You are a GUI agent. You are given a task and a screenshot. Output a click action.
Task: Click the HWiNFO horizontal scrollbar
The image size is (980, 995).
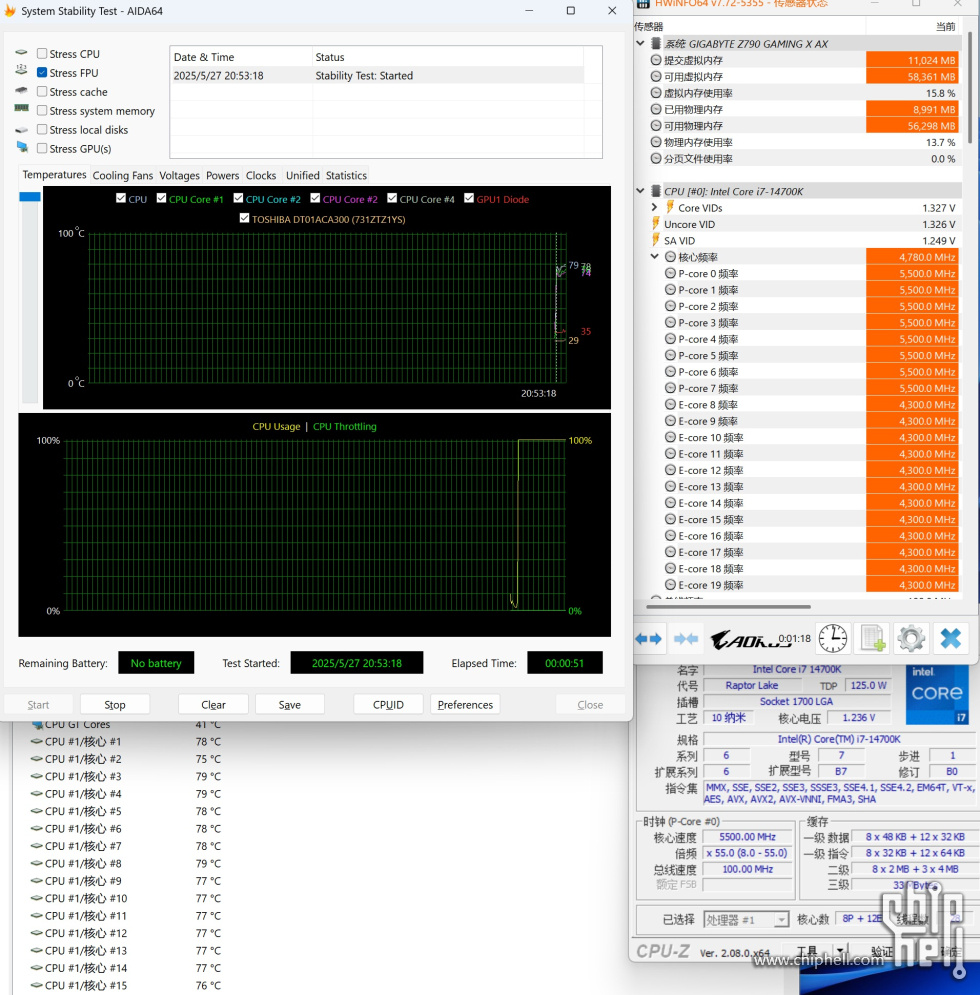pyautogui.click(x=728, y=607)
